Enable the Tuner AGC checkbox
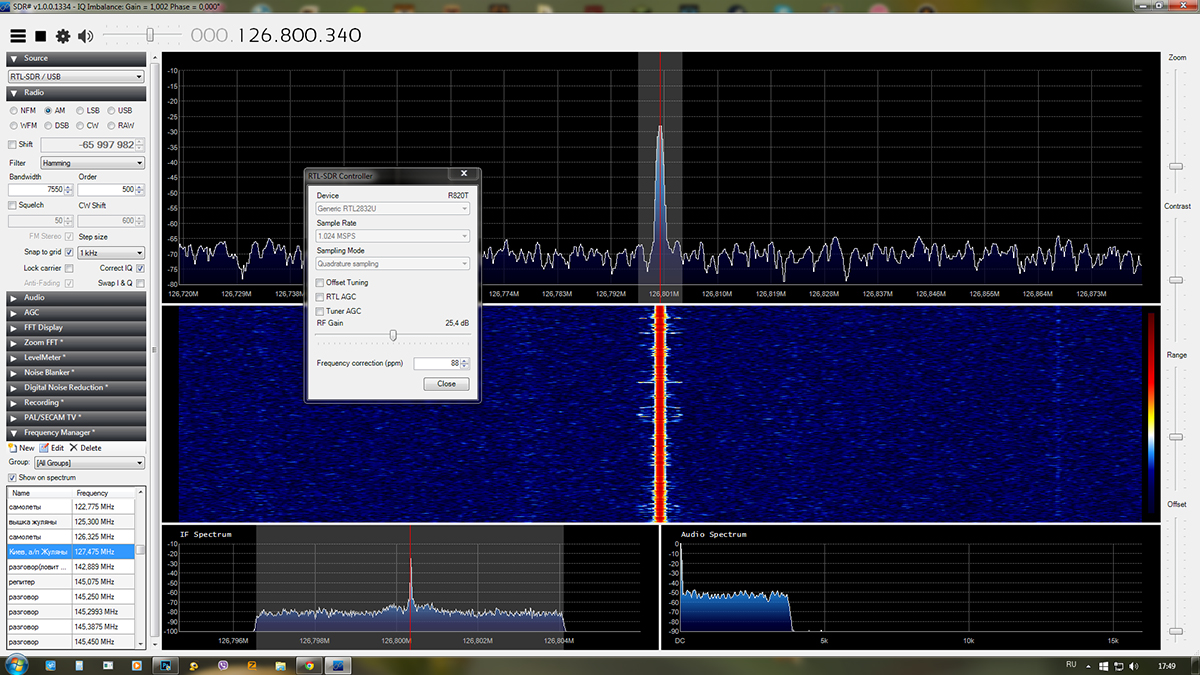This screenshot has width=1200, height=675. 320,311
